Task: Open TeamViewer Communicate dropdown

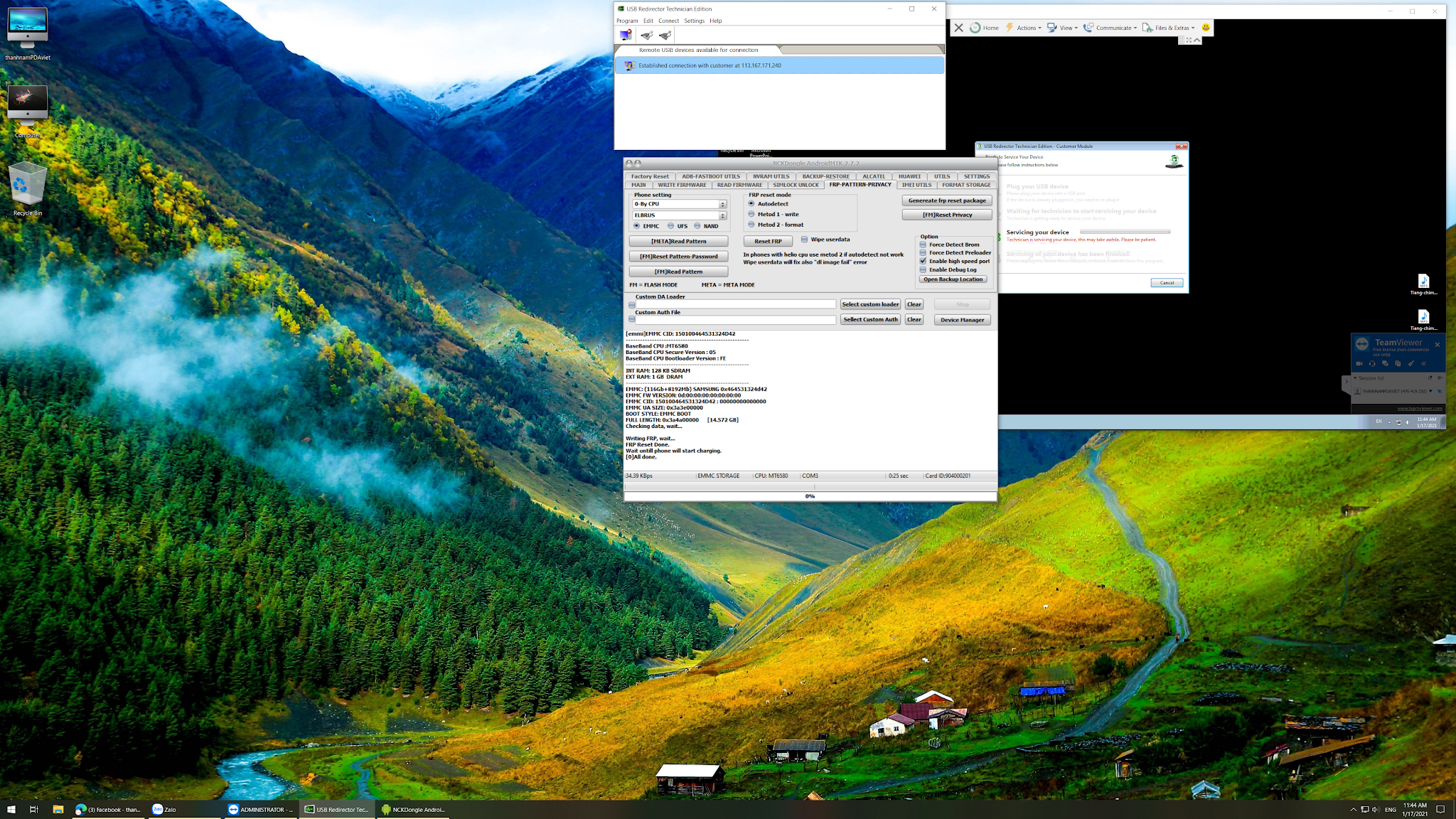Action: coord(1110,28)
